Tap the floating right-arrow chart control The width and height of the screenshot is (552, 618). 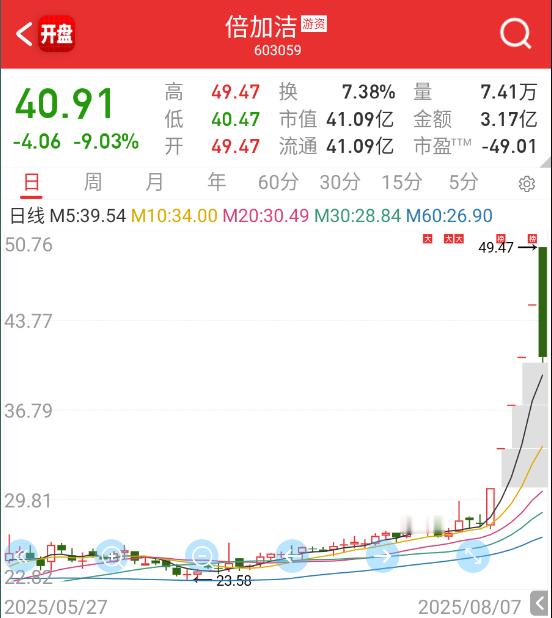coord(382,556)
